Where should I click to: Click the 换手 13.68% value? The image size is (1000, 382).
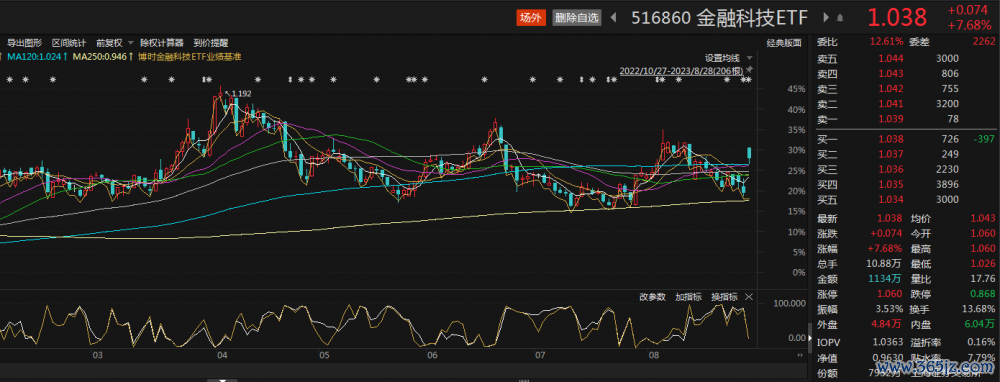[980, 309]
